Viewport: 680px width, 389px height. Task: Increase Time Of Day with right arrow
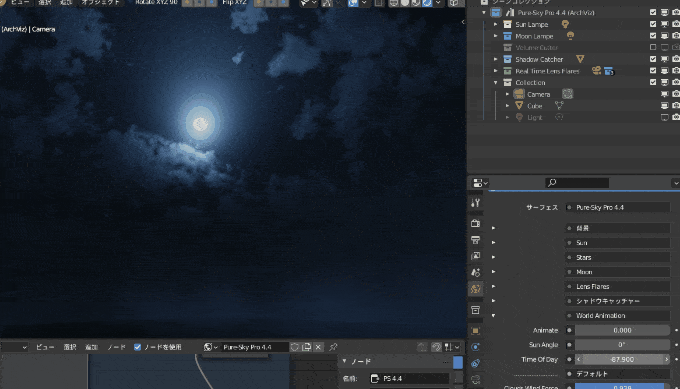(667, 360)
